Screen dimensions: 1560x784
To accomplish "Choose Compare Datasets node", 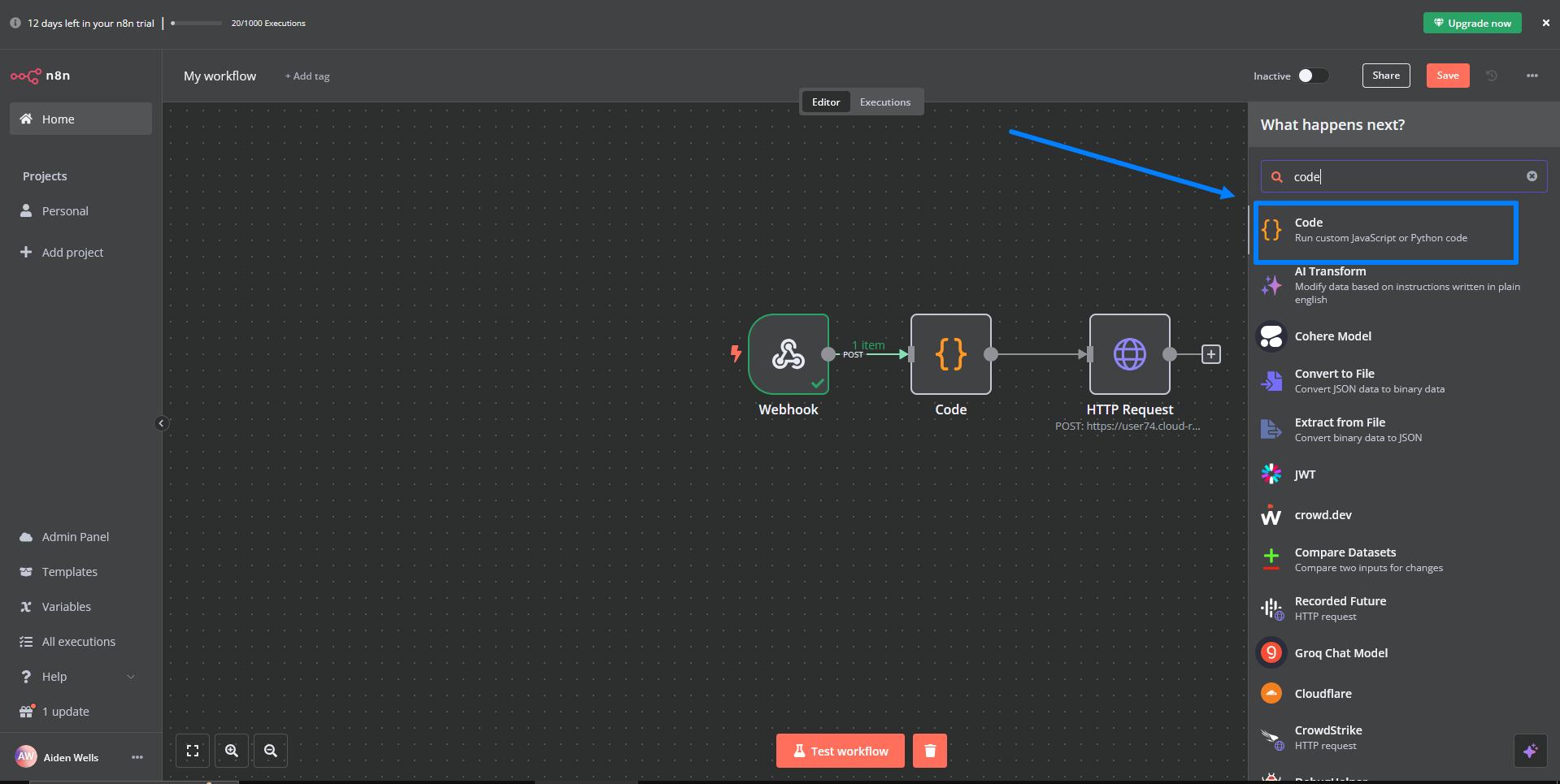I will (x=1404, y=560).
